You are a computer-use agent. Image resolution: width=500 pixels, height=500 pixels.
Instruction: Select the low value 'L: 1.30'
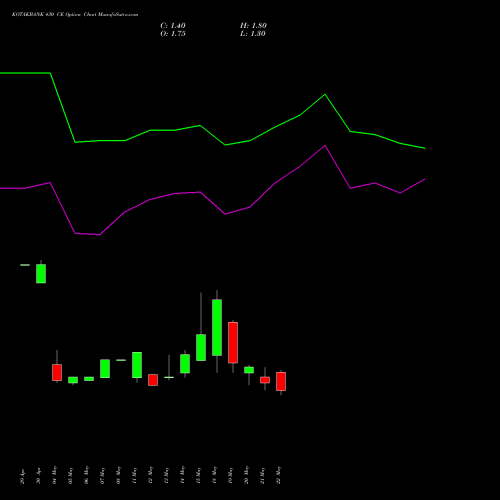tap(253, 34)
